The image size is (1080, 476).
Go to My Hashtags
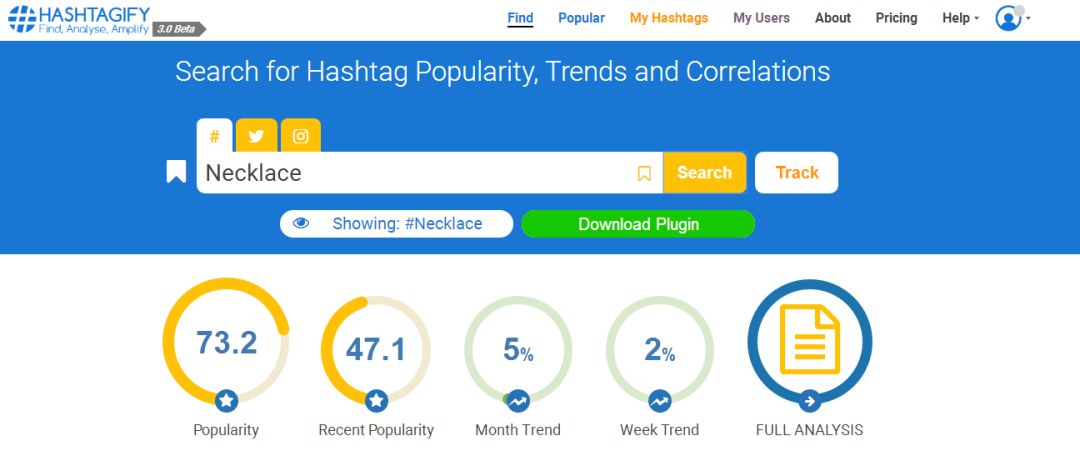point(668,18)
